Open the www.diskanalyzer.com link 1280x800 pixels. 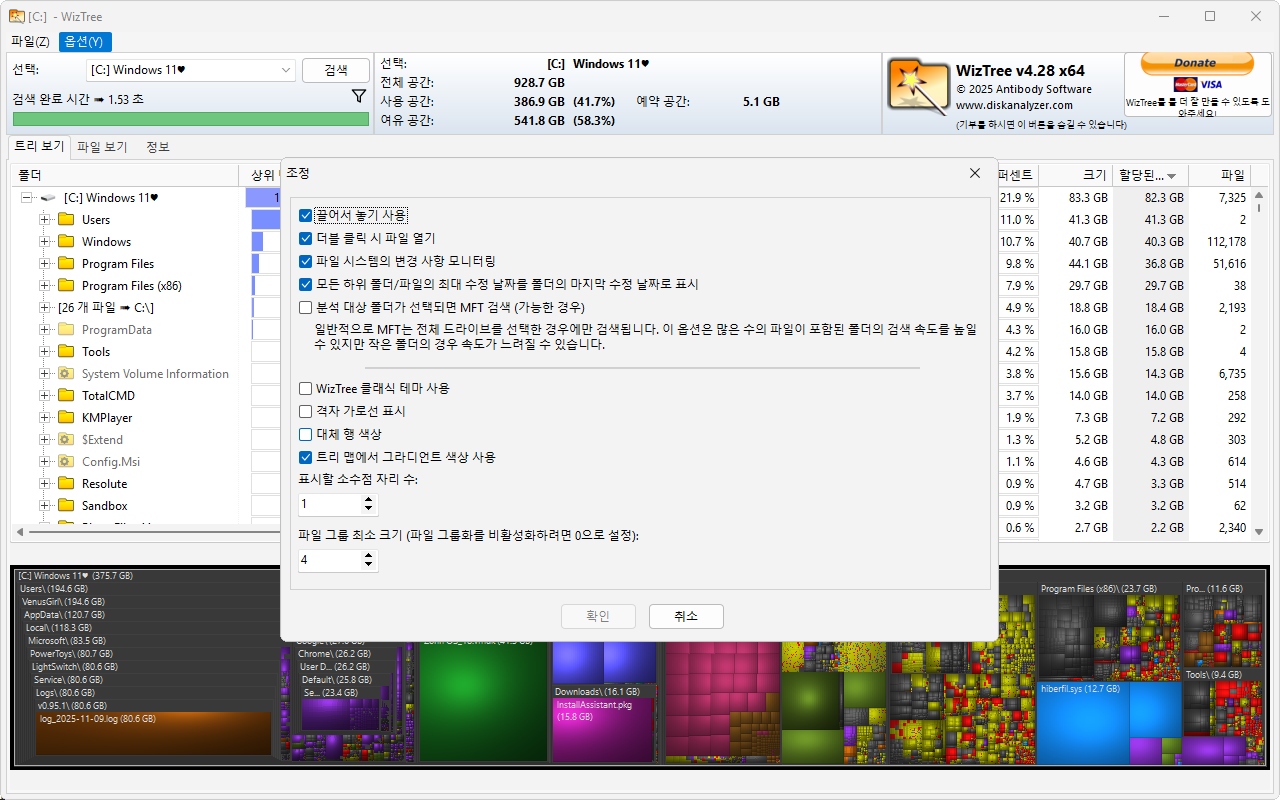pyautogui.click(x=1014, y=105)
